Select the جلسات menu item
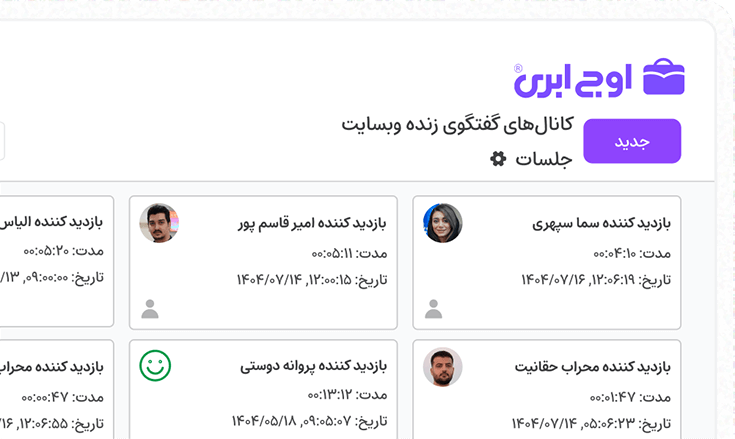The width and height of the screenshot is (735, 439). [544, 159]
